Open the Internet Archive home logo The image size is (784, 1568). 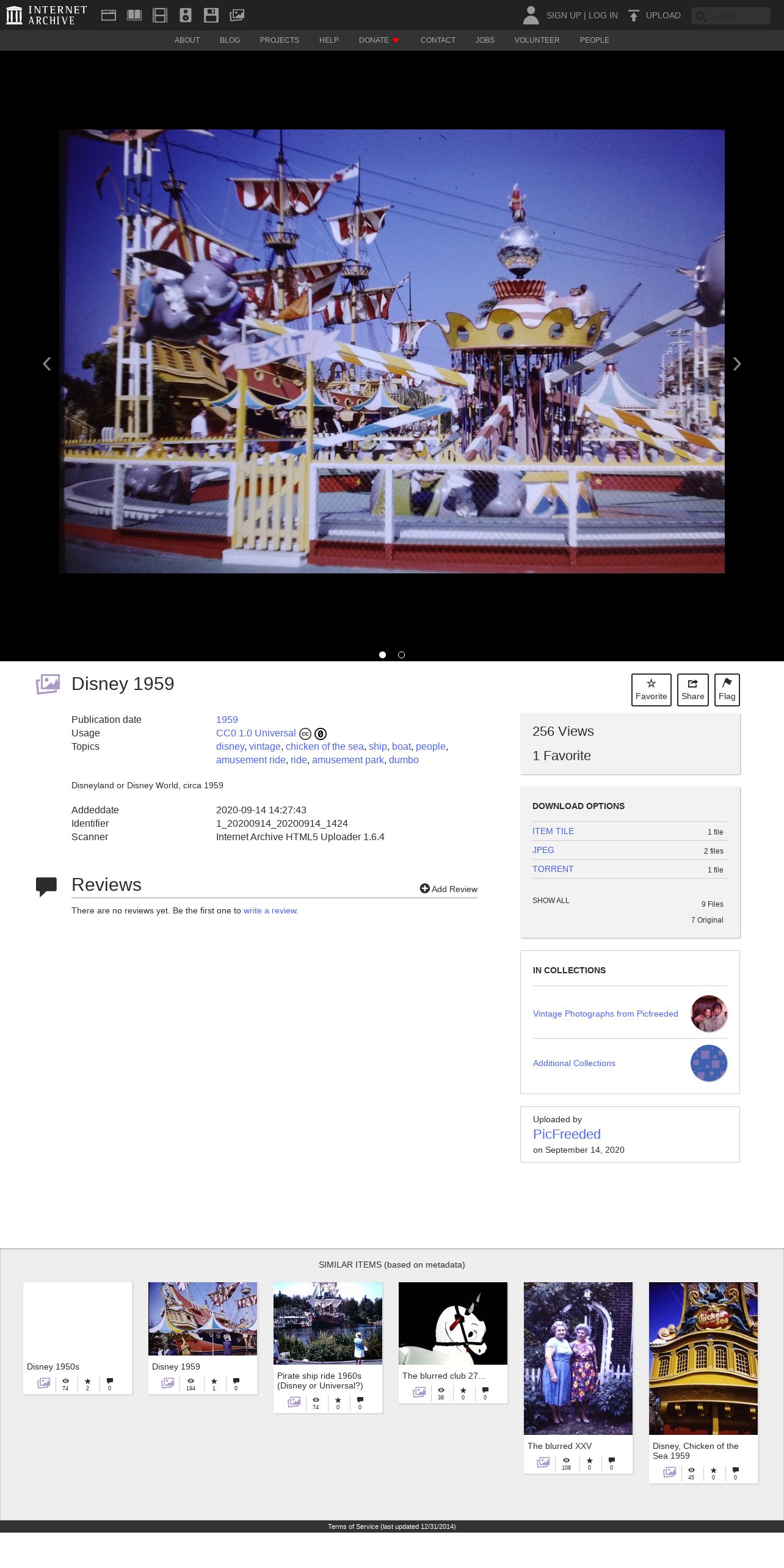[46, 15]
